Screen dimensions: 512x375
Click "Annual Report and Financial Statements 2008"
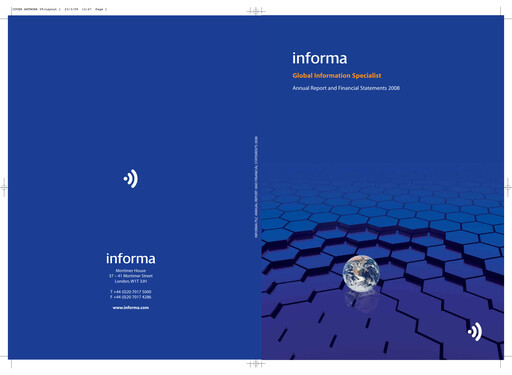coord(346,88)
